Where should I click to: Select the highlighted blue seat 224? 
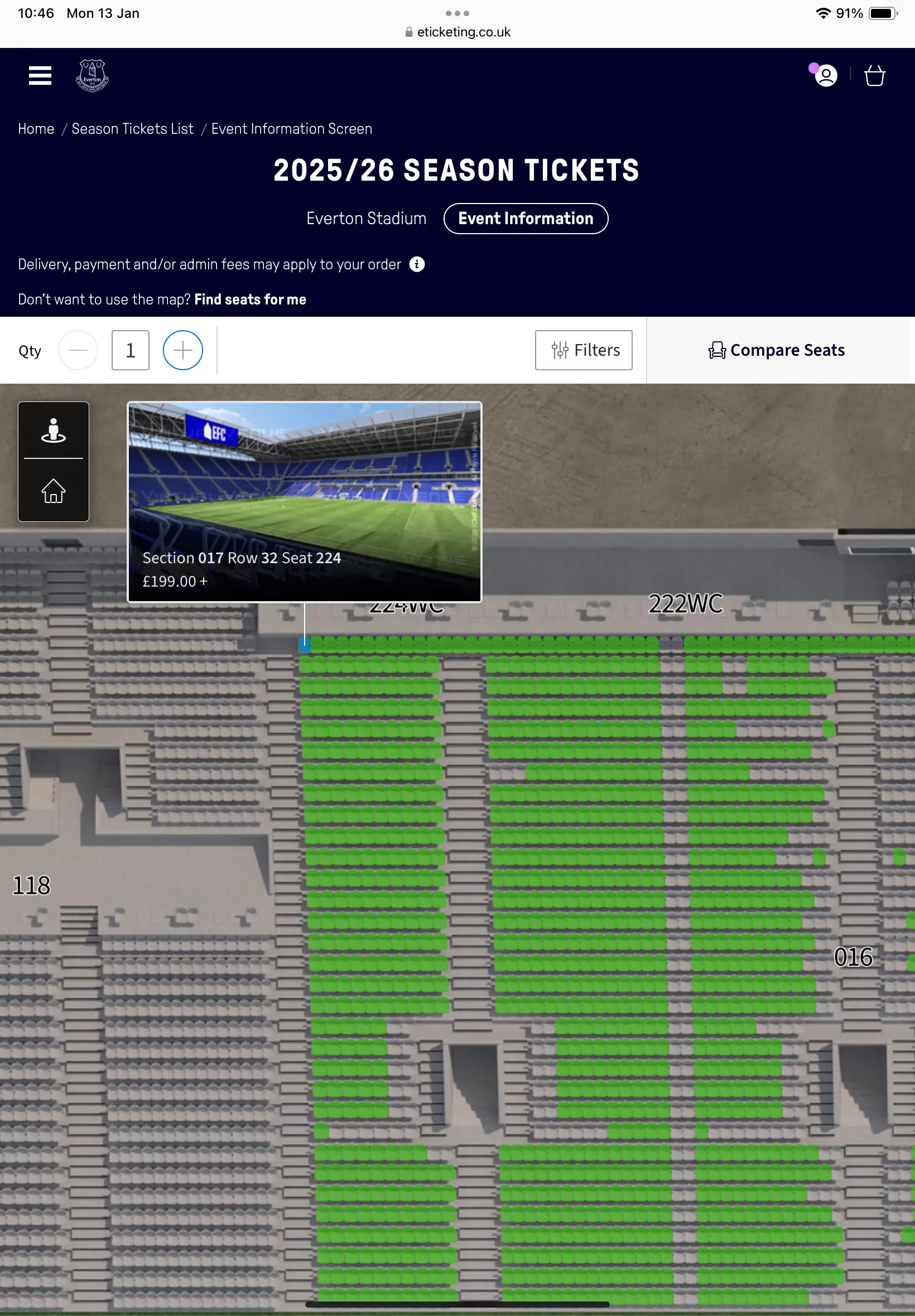pyautogui.click(x=305, y=645)
